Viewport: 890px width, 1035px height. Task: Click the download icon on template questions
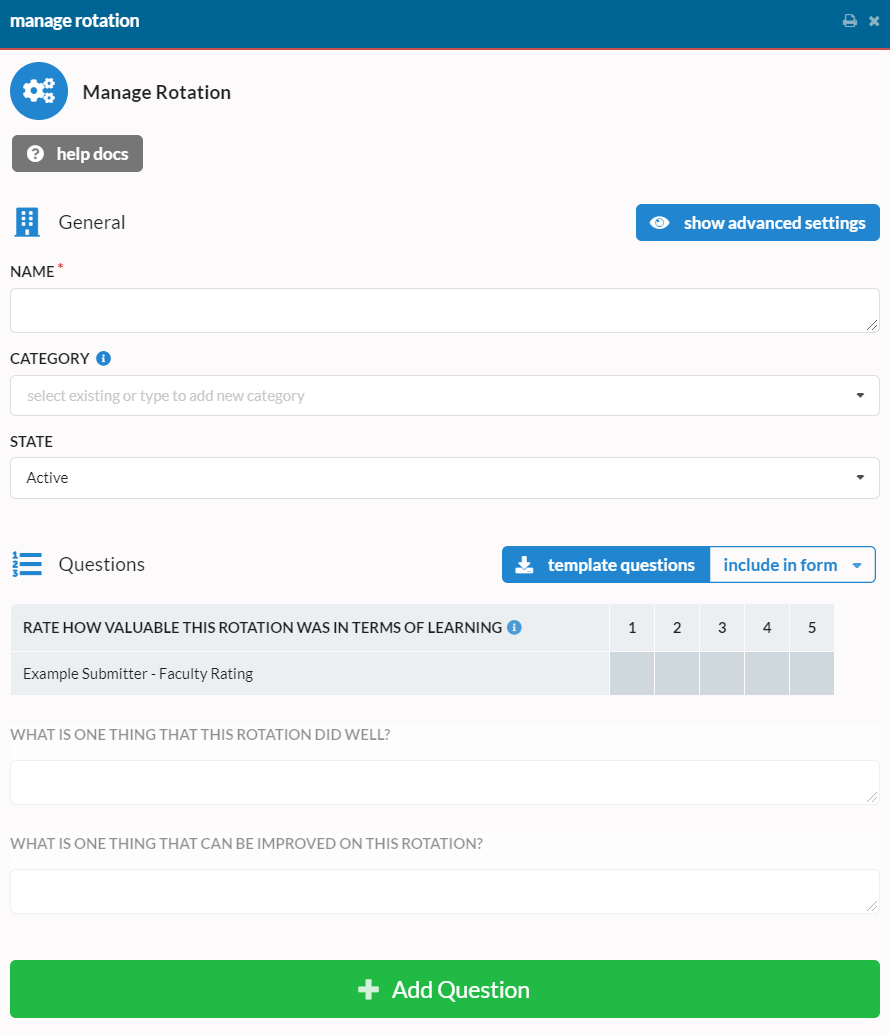click(x=524, y=564)
